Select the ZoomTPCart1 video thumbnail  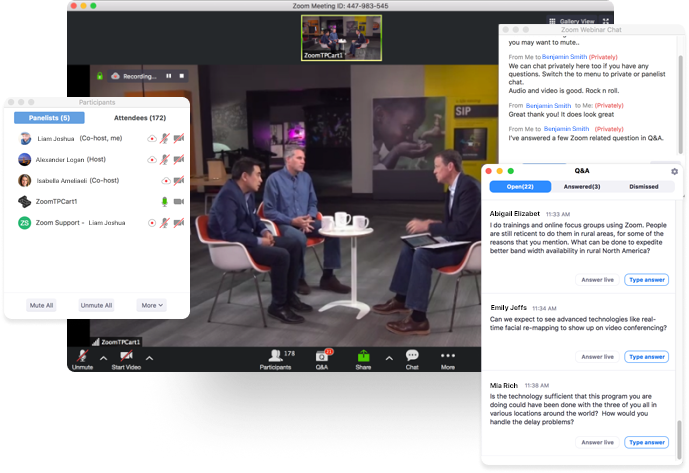[341, 38]
